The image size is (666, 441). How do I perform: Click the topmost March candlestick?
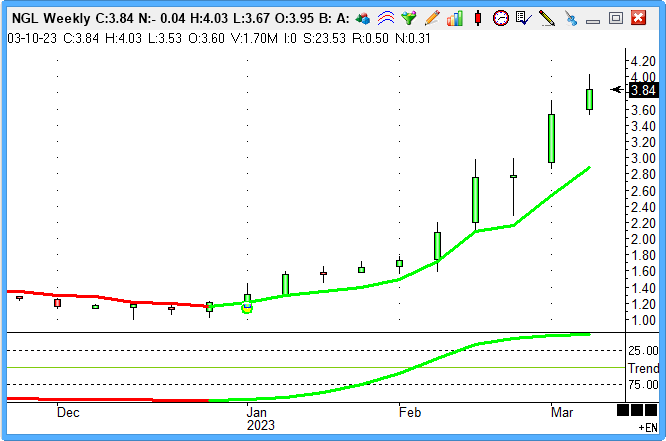590,99
